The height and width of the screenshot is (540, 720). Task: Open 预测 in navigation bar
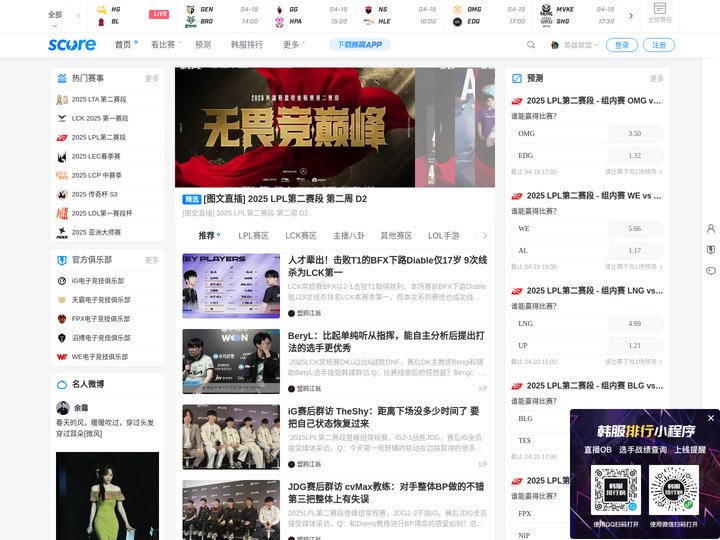pos(203,45)
